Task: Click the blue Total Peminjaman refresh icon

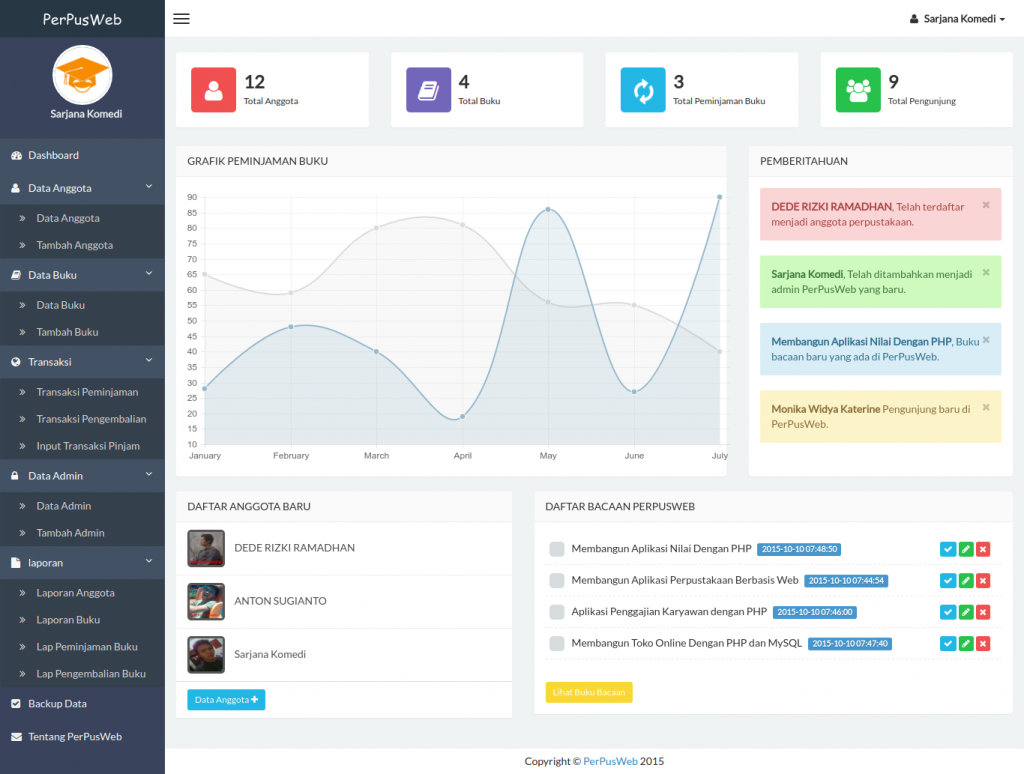Action: [643, 90]
